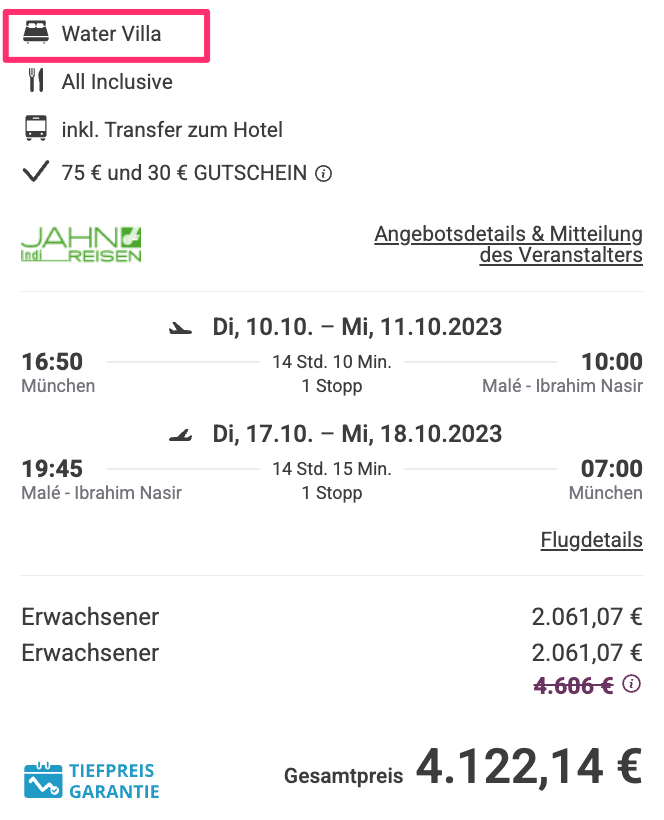Click the outbound flight plane icon
664x820 pixels.
180,328
